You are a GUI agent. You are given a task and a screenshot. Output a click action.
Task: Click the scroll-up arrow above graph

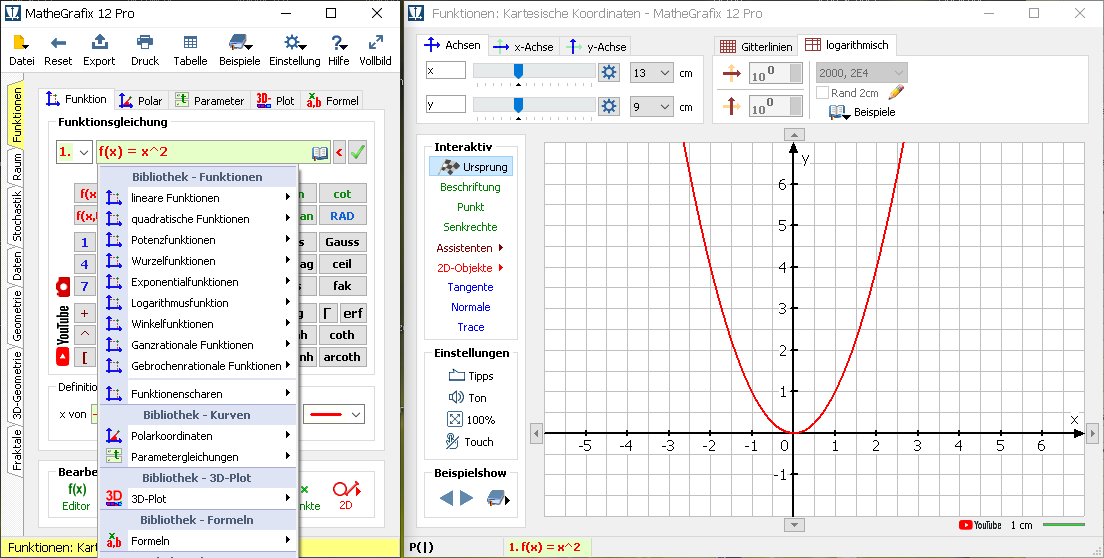[794, 134]
